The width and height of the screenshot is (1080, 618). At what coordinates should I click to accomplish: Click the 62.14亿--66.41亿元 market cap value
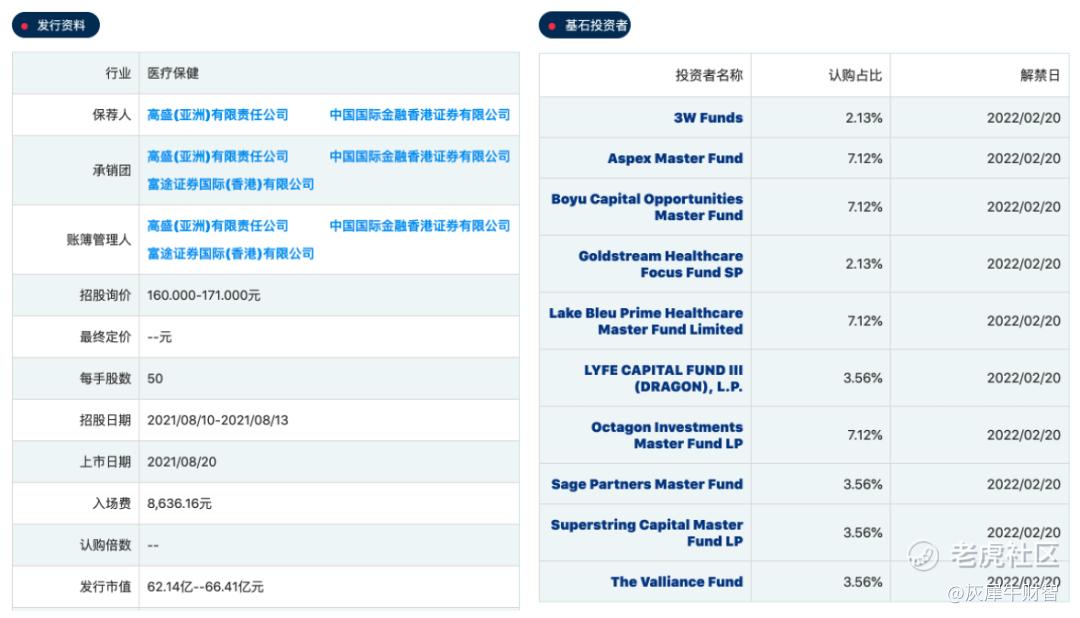click(205, 587)
